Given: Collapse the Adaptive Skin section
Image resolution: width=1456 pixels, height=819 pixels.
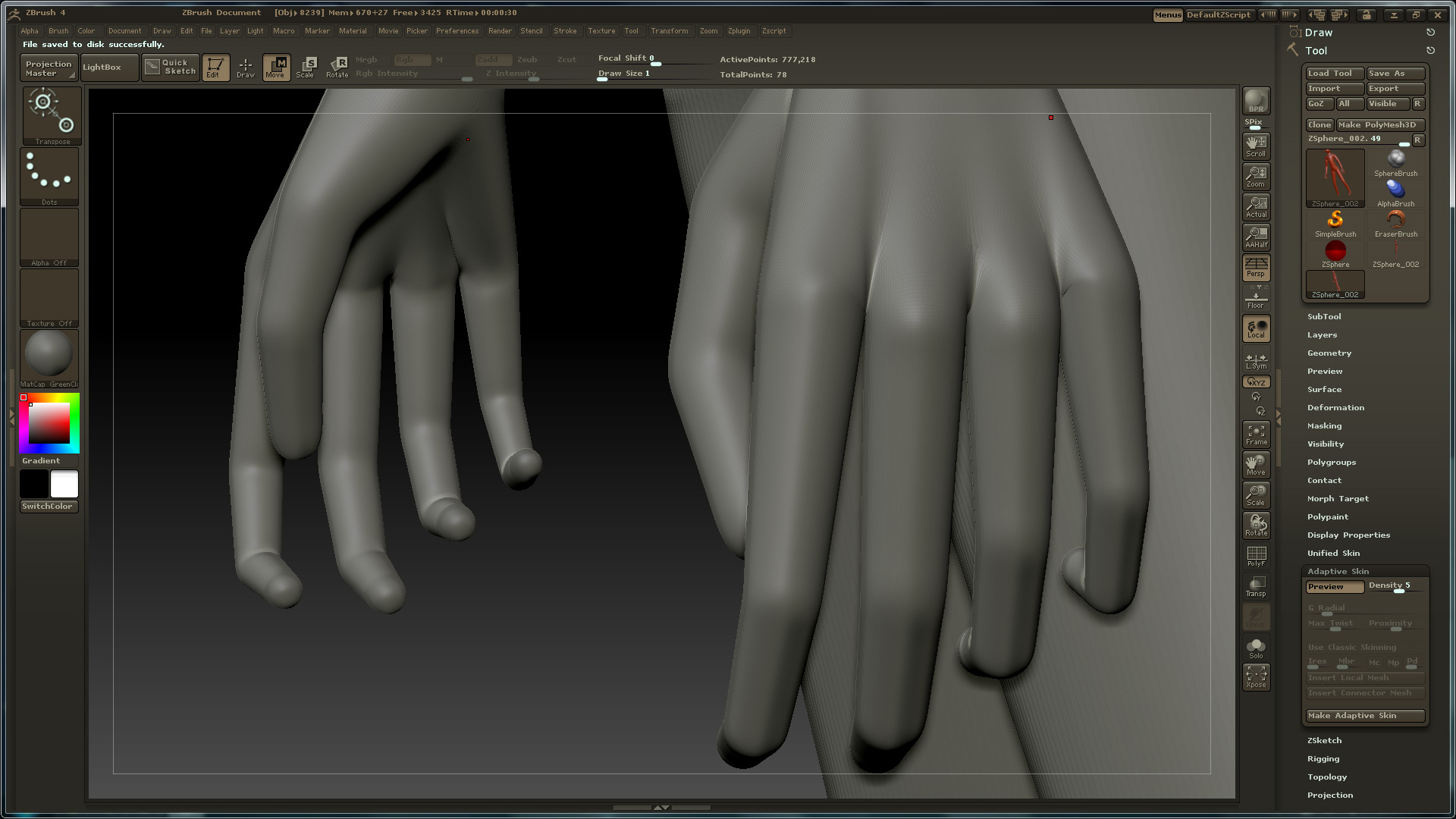Looking at the screenshot, I should [x=1338, y=572].
